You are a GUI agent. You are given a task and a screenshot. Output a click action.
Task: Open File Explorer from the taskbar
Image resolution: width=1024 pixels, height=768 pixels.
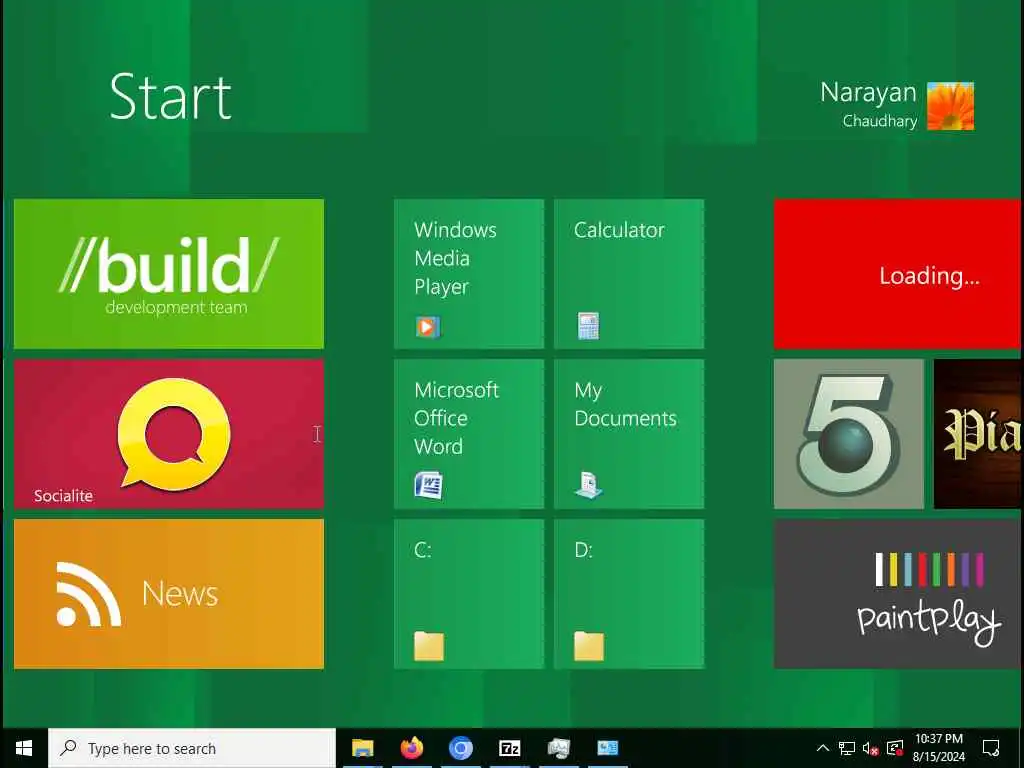(362, 748)
